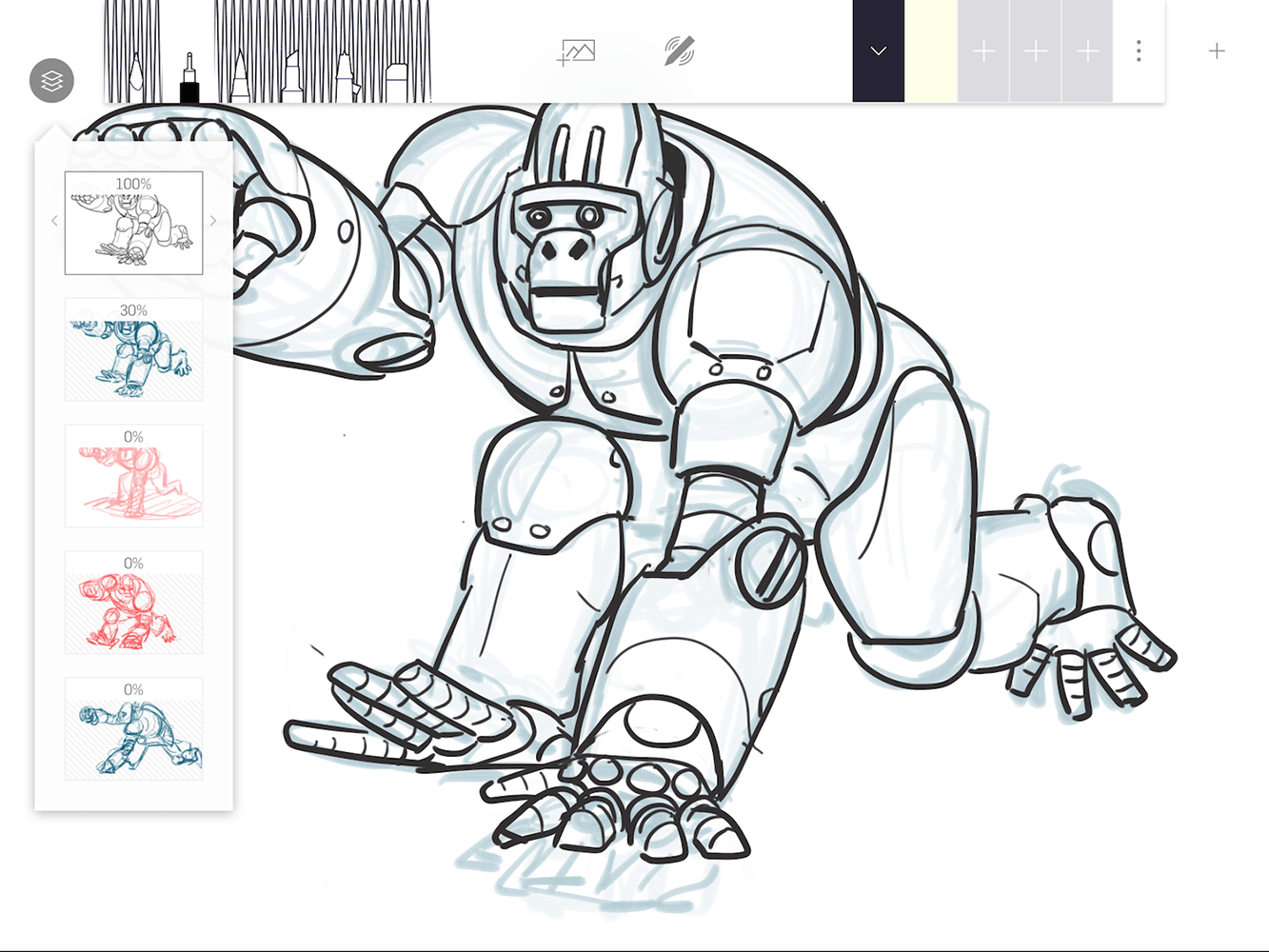
Task: Expand the dark navy color dropdown
Action: coord(879,51)
